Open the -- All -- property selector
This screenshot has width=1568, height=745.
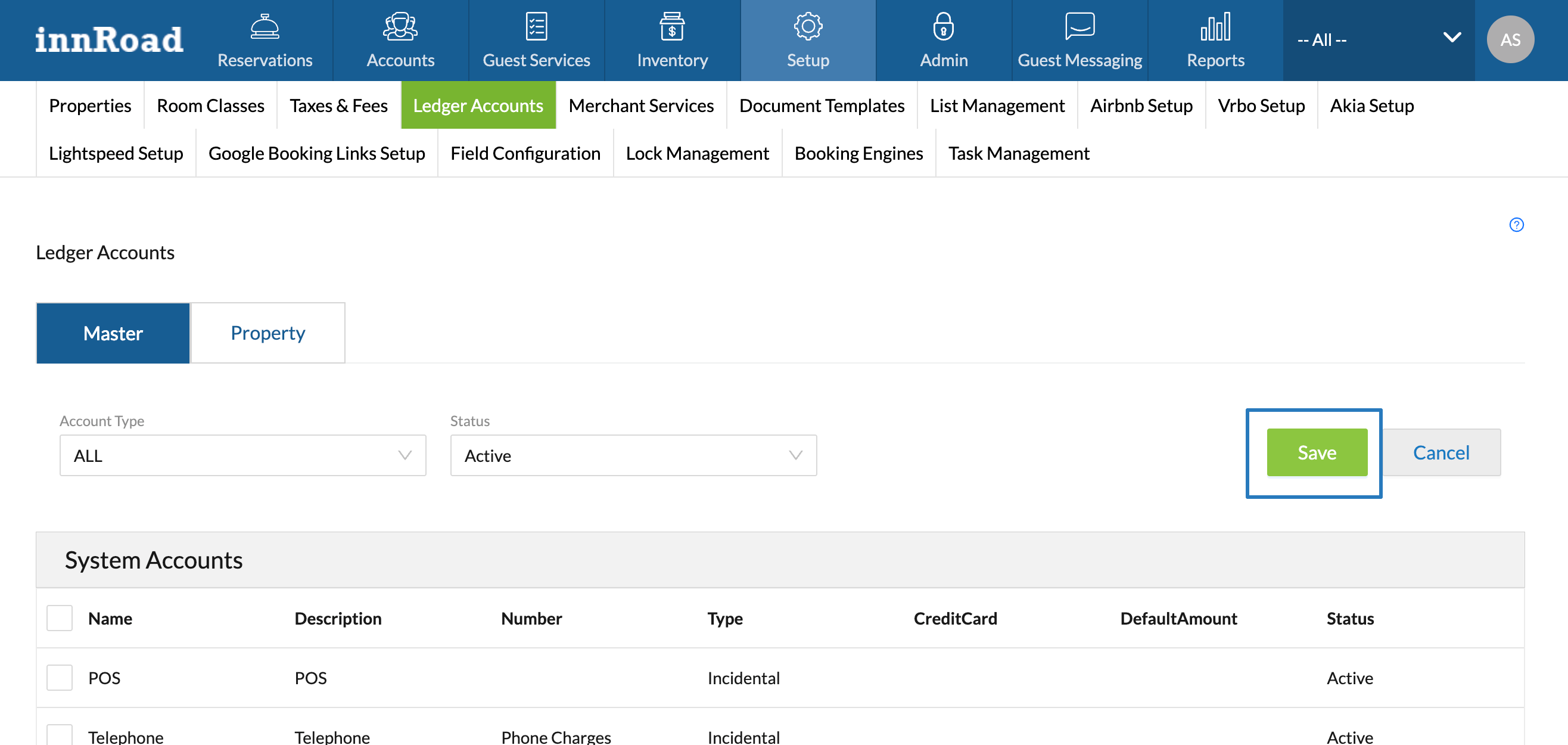click(1378, 39)
